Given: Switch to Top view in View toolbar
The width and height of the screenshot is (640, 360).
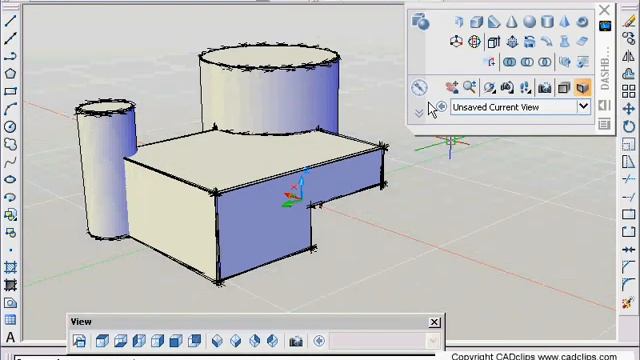Looking at the screenshot, I should pos(102,341).
